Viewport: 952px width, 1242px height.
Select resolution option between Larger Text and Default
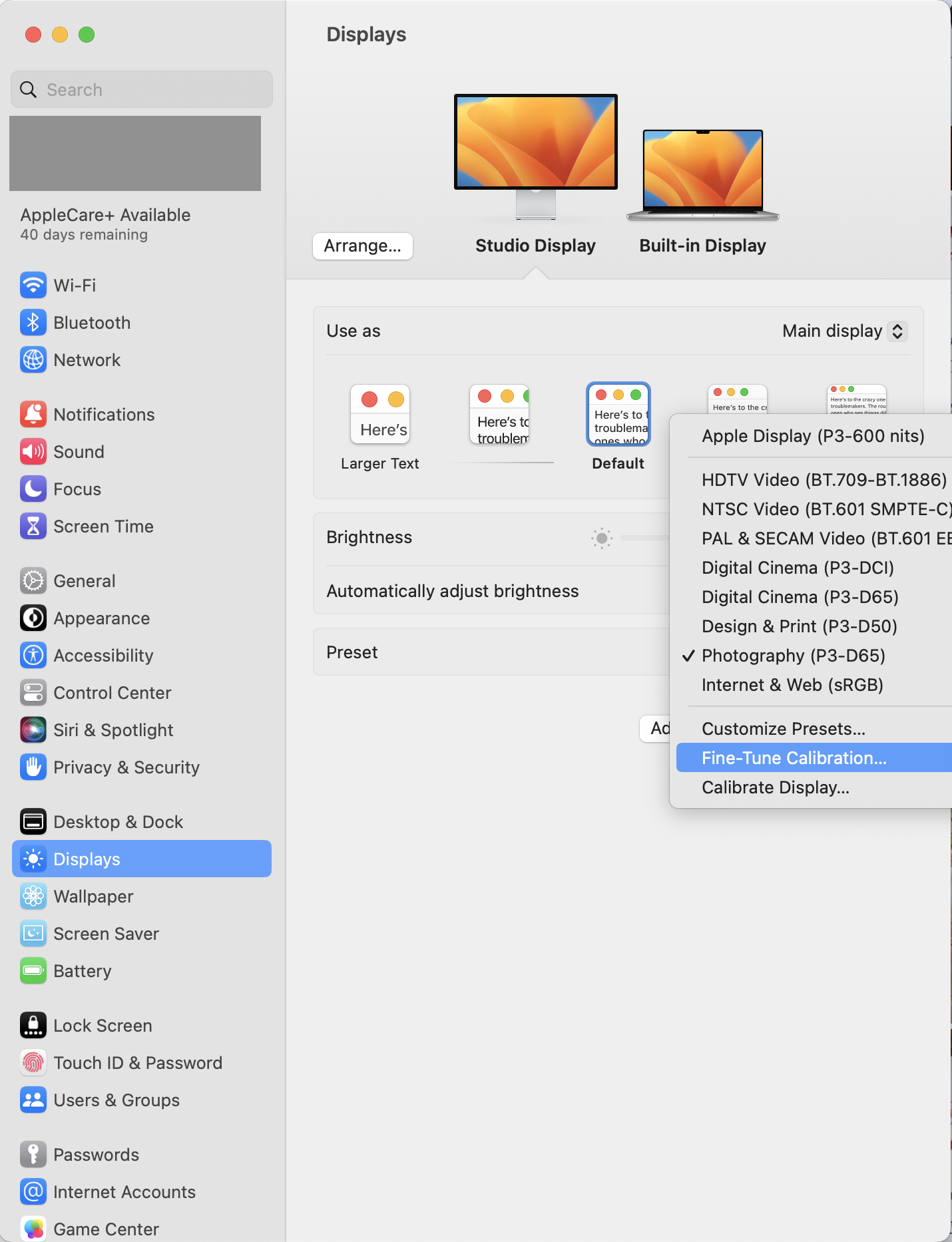click(x=499, y=415)
